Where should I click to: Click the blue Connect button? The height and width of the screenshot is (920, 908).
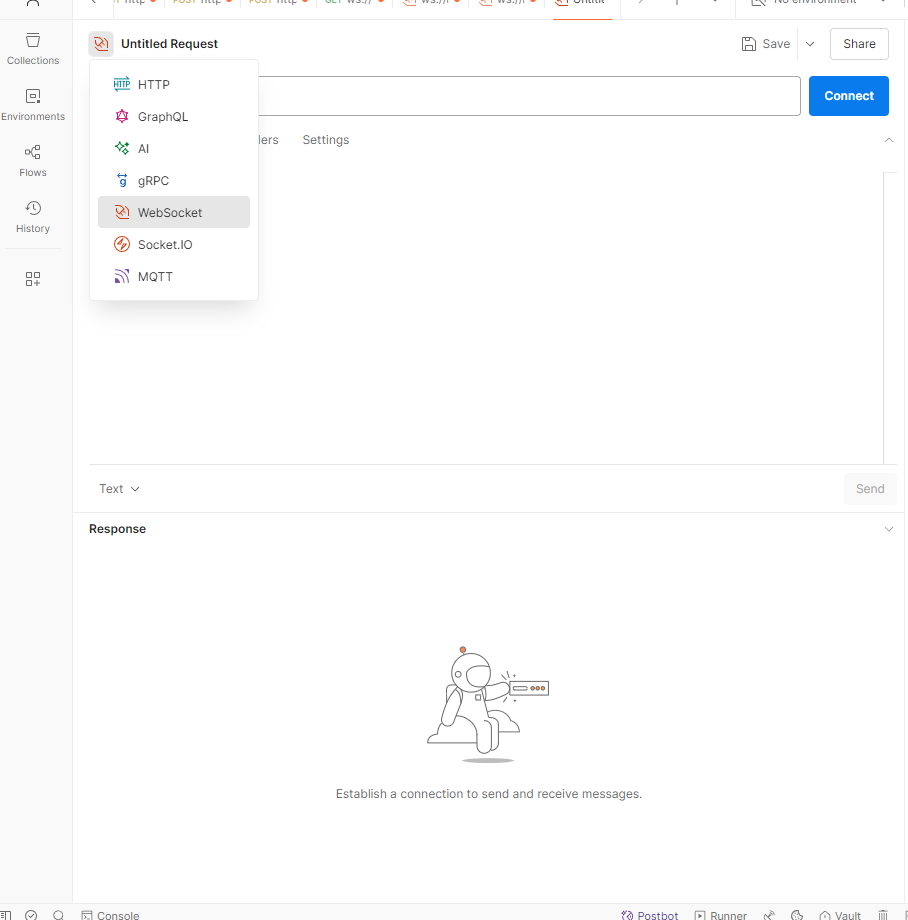pos(849,96)
